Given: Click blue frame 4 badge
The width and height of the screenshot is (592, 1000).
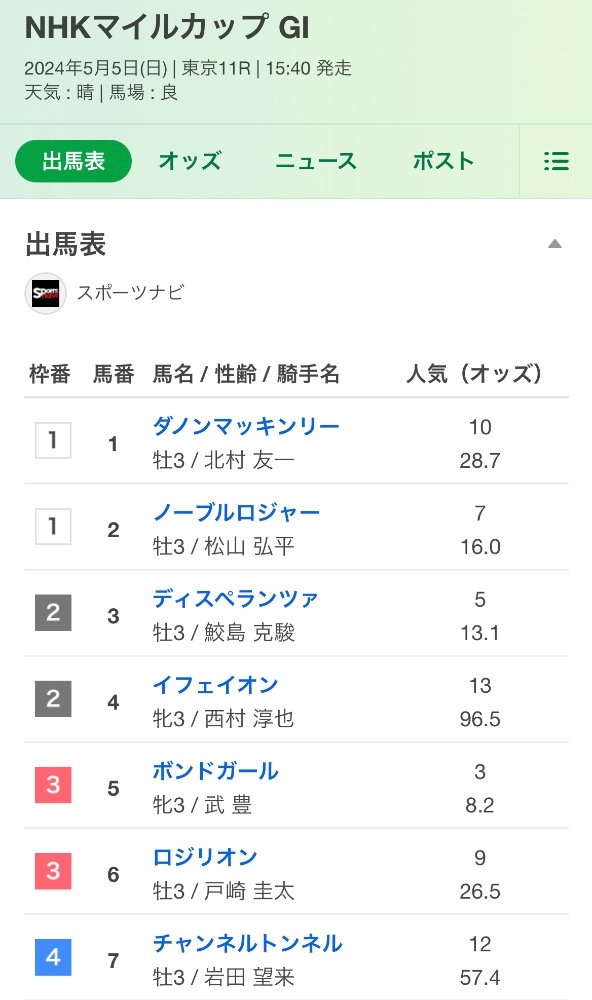Looking at the screenshot, I should click(x=53, y=957).
